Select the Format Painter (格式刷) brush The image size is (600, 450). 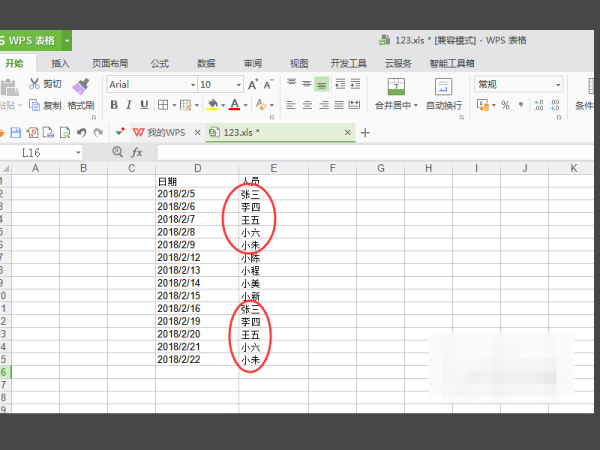pyautogui.click(x=81, y=86)
